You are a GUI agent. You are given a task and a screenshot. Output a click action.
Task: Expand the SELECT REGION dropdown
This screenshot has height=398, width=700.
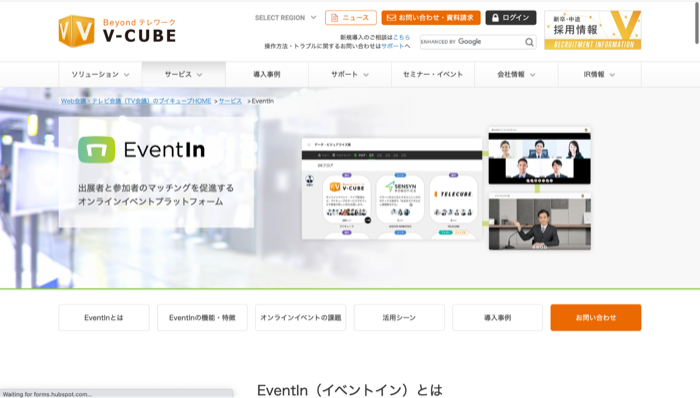(x=285, y=18)
